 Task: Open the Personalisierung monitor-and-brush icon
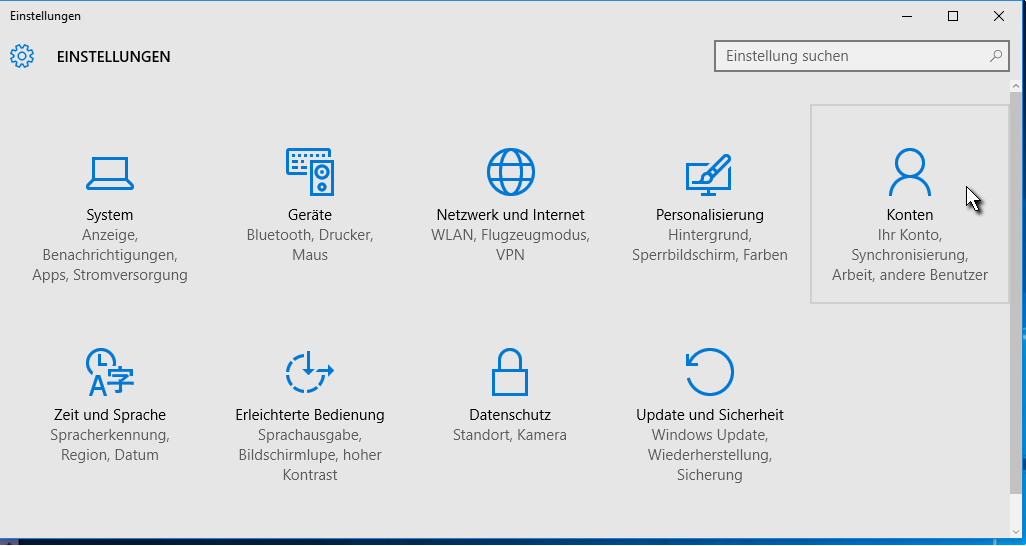(709, 173)
